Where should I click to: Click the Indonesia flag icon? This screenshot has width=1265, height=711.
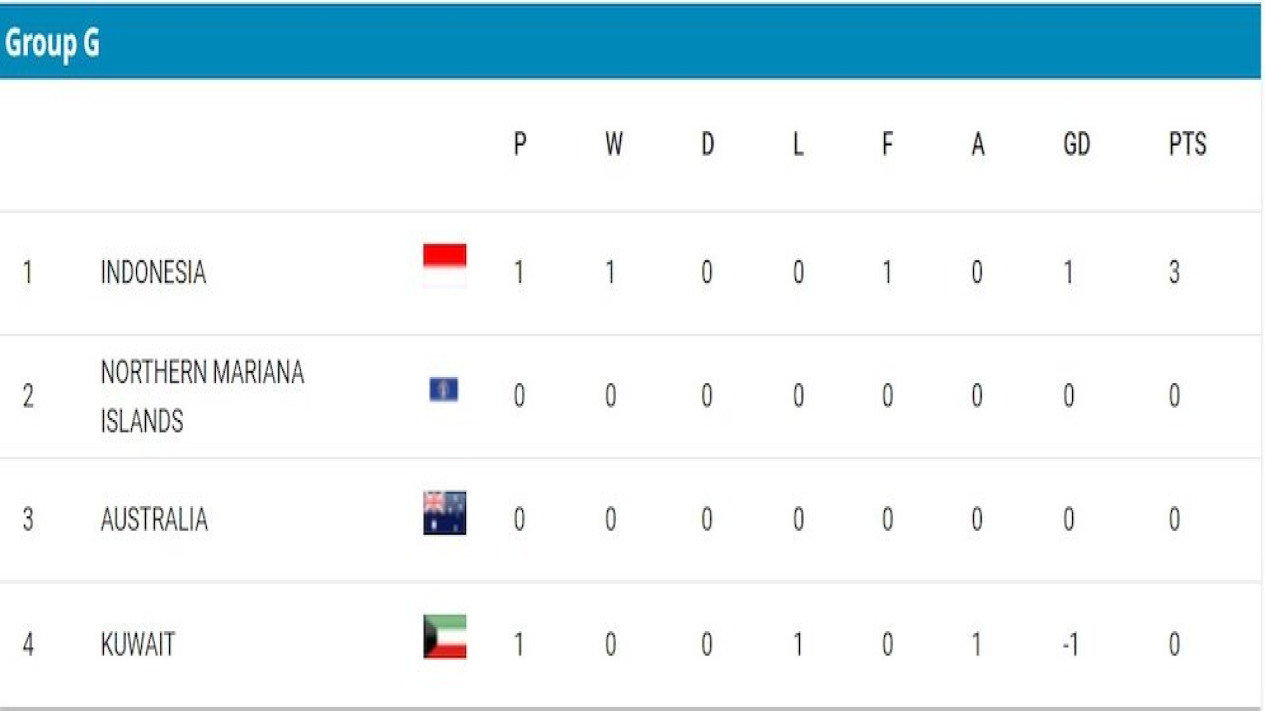coord(444,265)
